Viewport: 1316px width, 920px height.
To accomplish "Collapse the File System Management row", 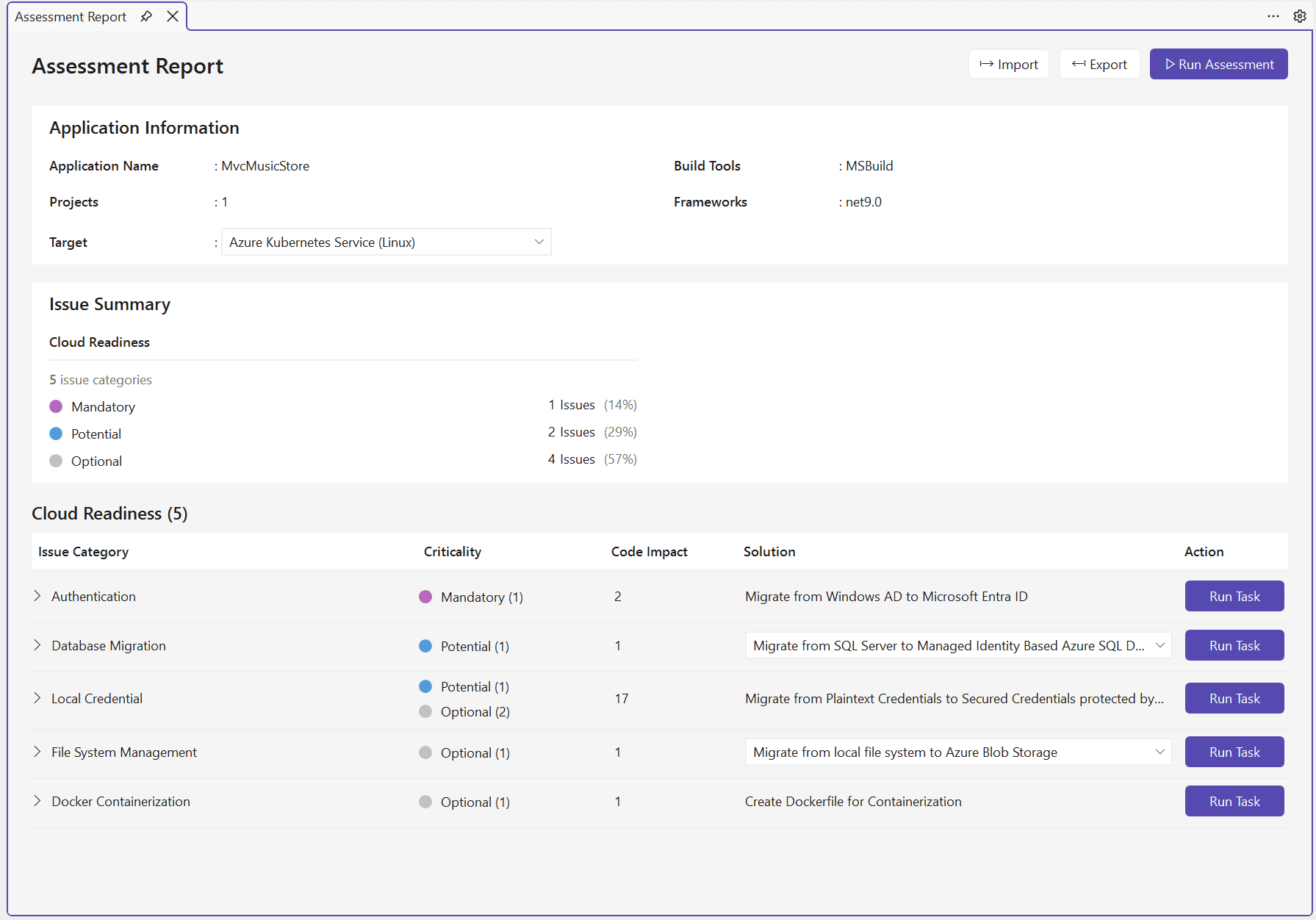I will click(37, 752).
